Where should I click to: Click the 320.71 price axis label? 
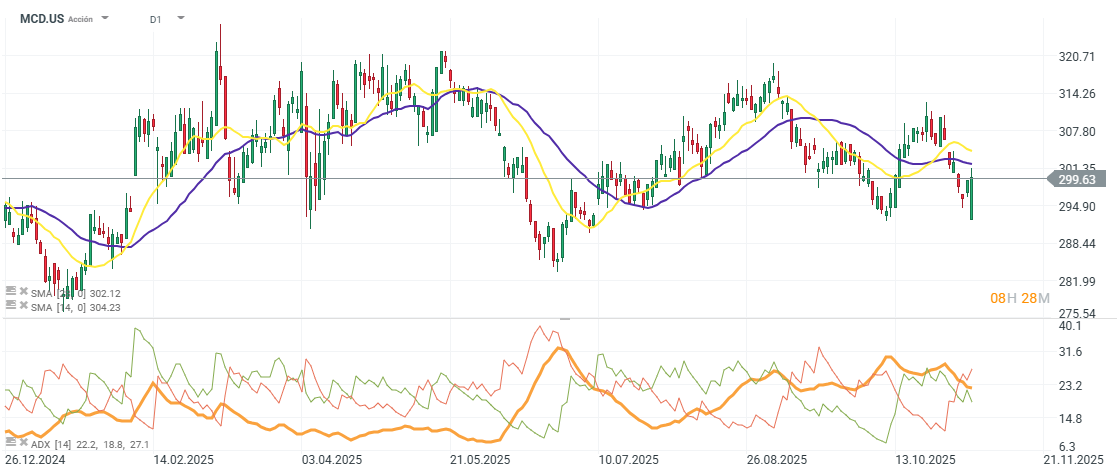coord(1075,56)
